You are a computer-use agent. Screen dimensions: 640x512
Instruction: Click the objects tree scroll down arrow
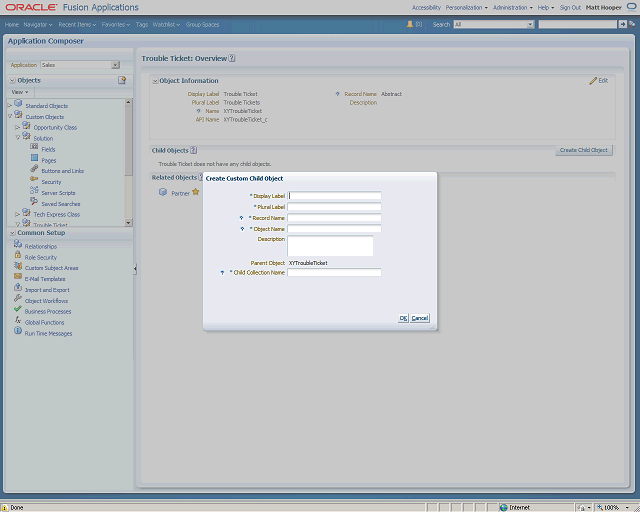click(129, 223)
